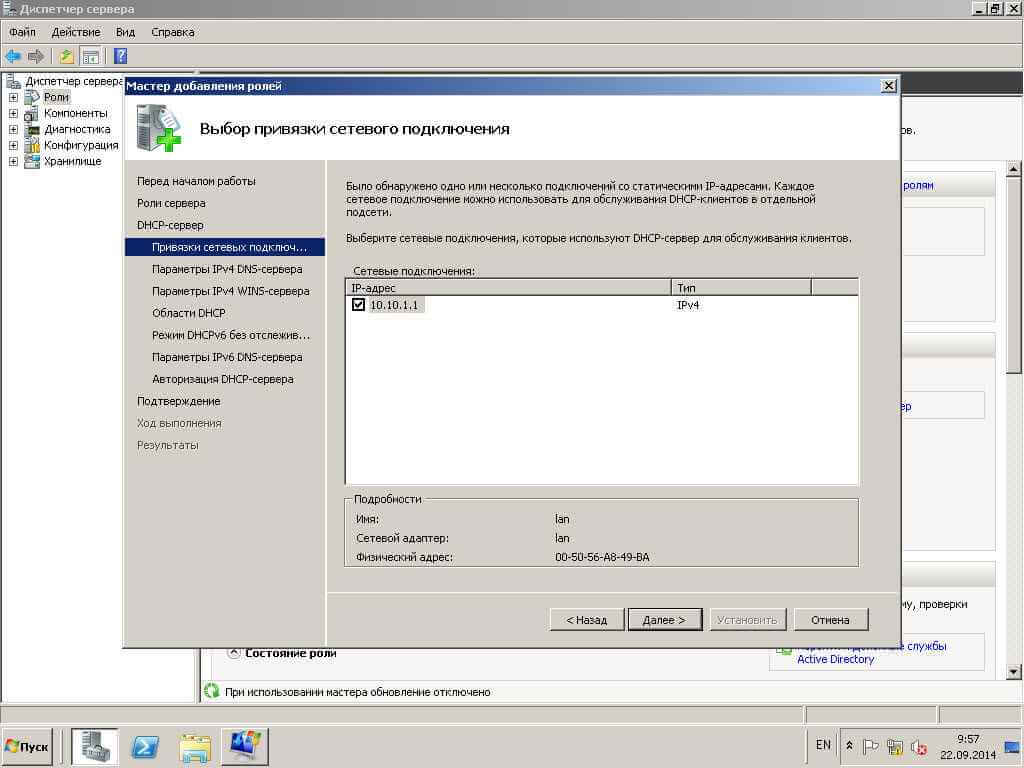1024x768 pixels.
Task: Click the scroll down arrow of main window
Action: coord(1013,671)
